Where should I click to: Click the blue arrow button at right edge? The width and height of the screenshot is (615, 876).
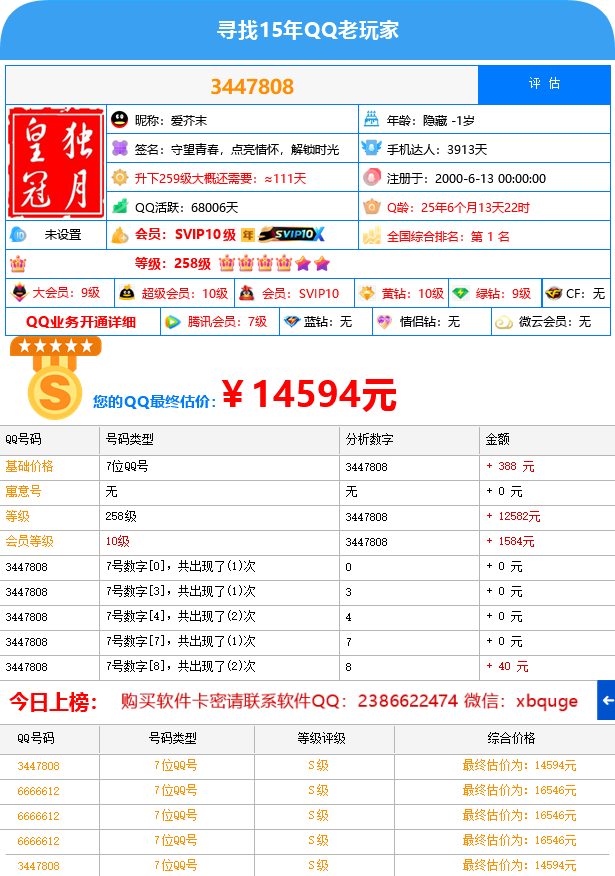coord(606,699)
